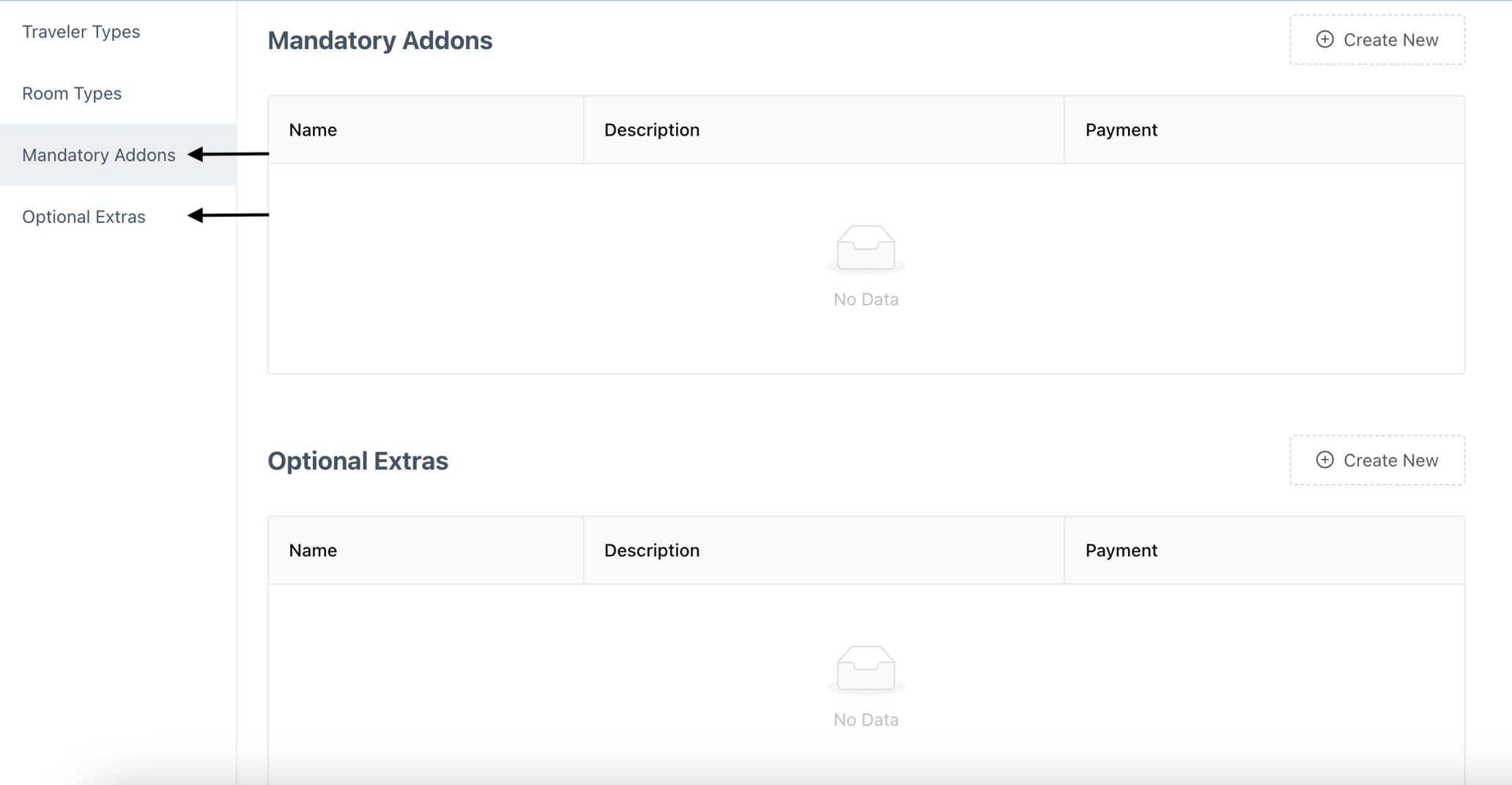This screenshot has height=785, width=1512.
Task: Click the Name column header in Mandatory Addons table
Action: 313,130
